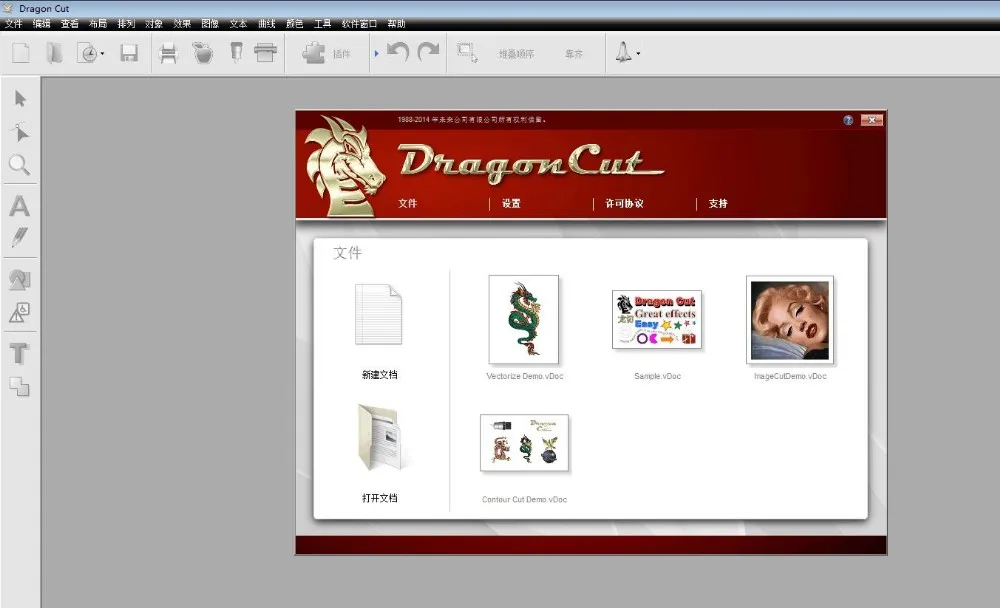Open the Sample.vDoc thumbnail

657,320
